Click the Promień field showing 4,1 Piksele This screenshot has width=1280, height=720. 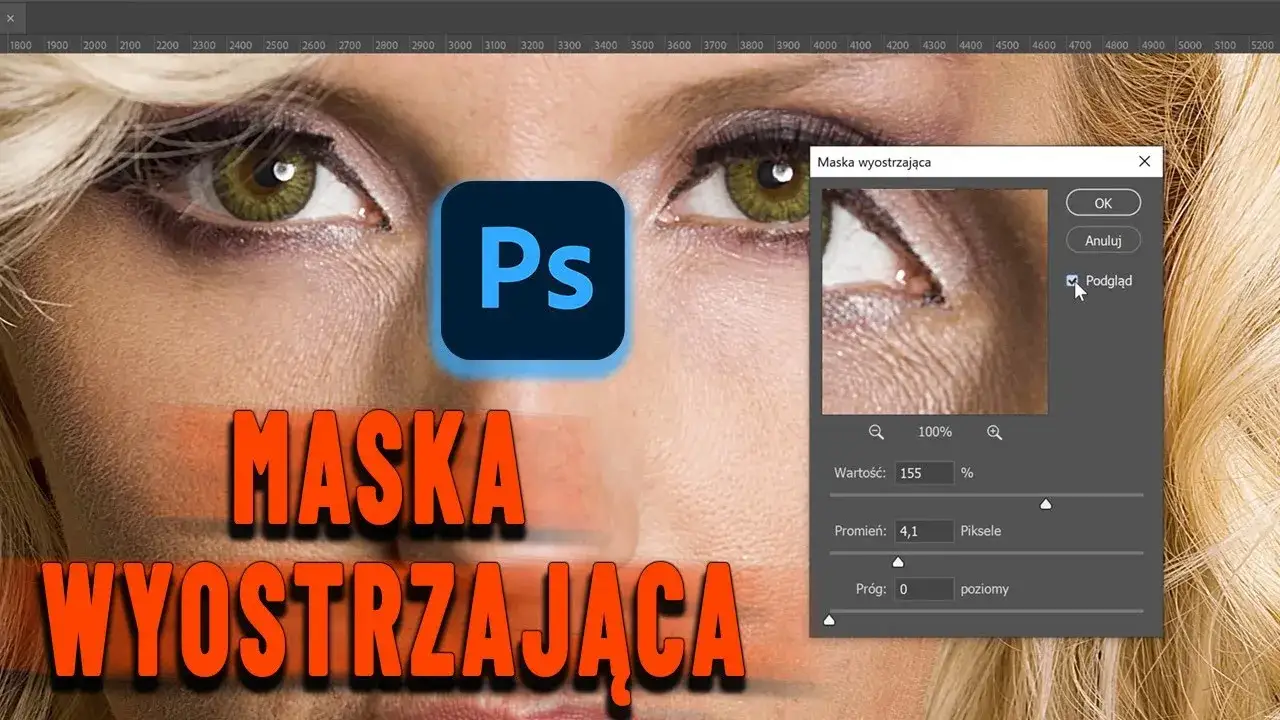point(923,530)
